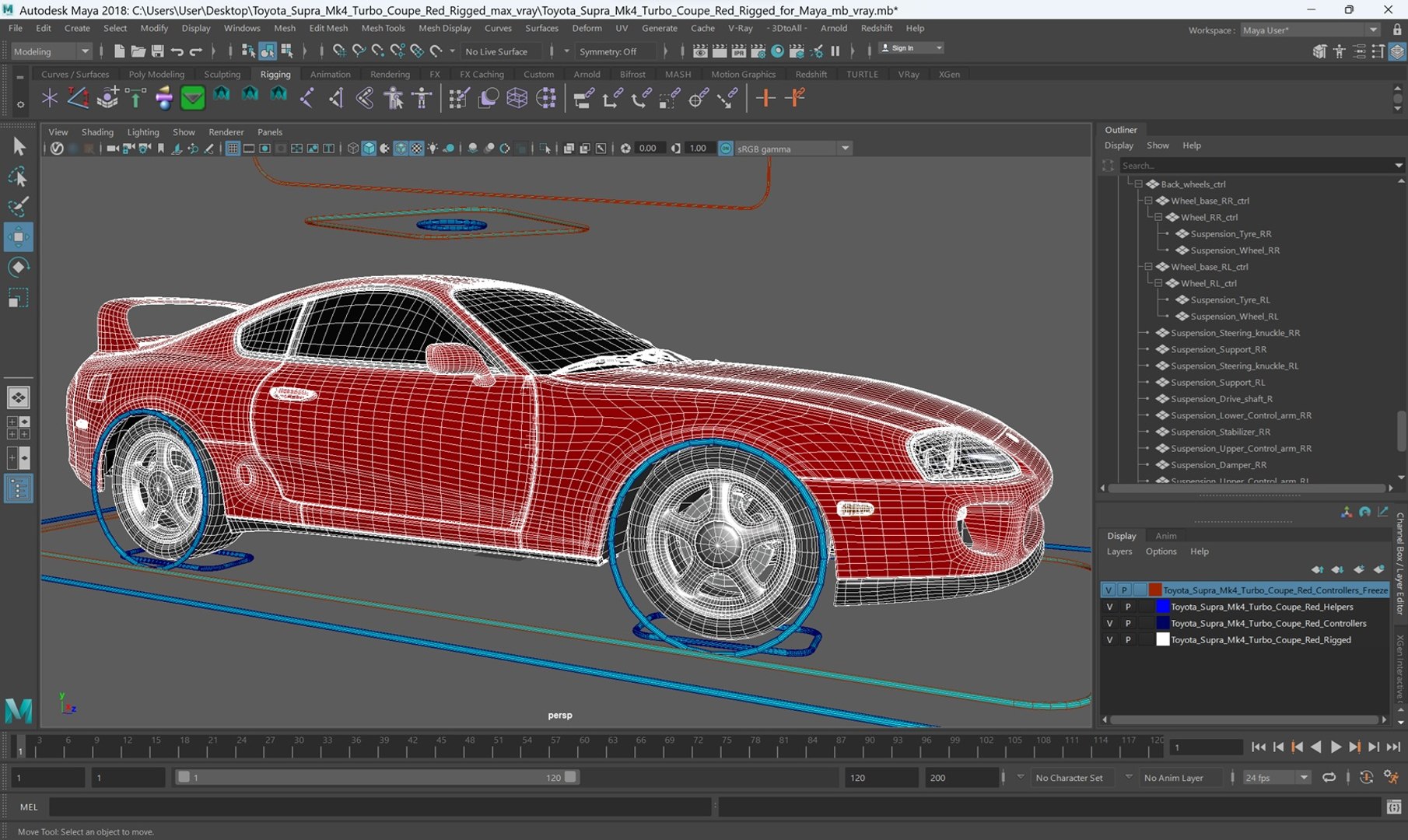
Task: Activate the Paint Selection tool
Action: coord(18,207)
